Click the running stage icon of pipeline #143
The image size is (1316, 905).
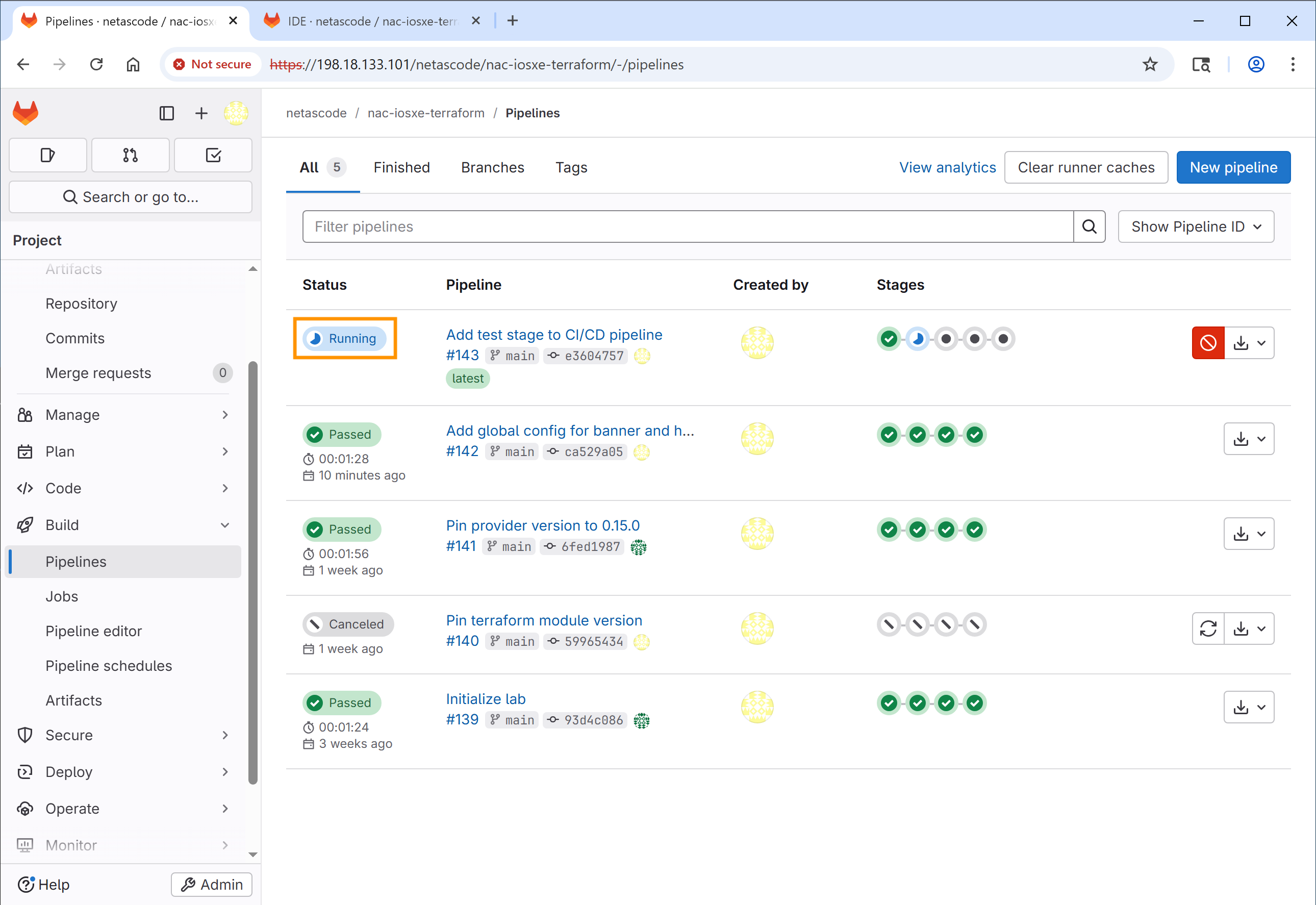[x=918, y=339]
